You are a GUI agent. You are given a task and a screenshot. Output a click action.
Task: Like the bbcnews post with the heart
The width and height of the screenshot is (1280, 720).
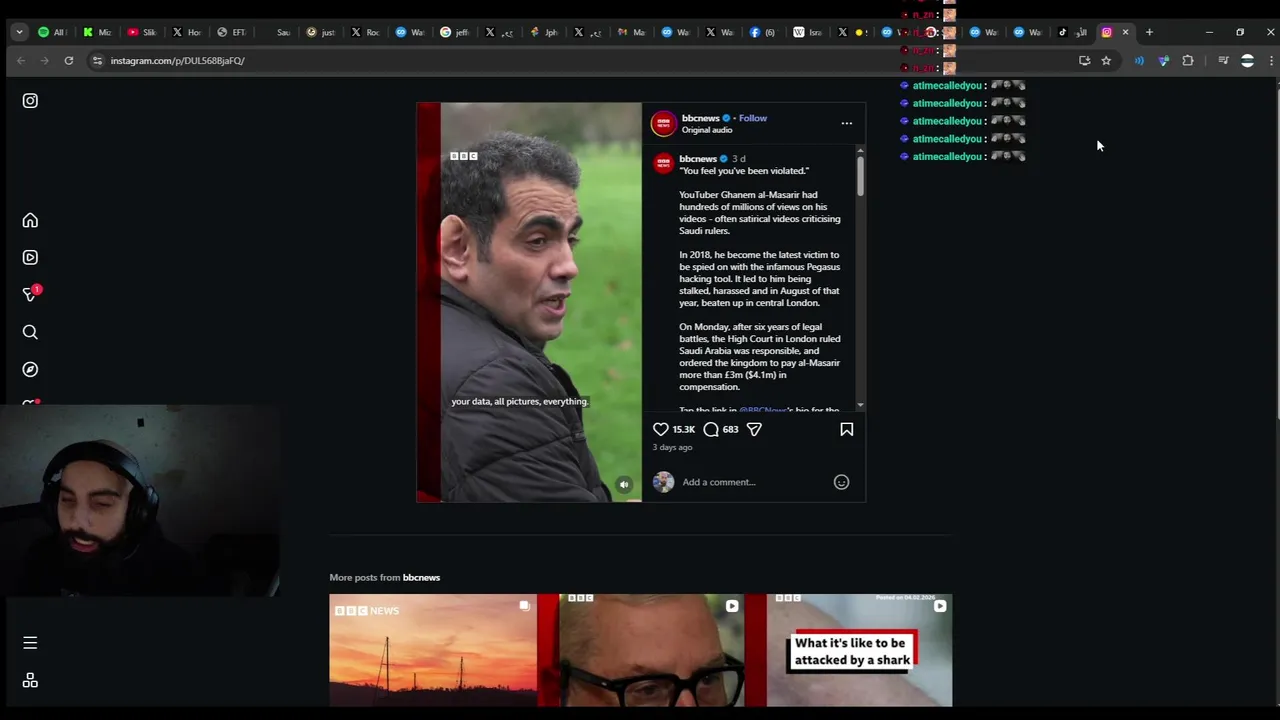coord(661,429)
